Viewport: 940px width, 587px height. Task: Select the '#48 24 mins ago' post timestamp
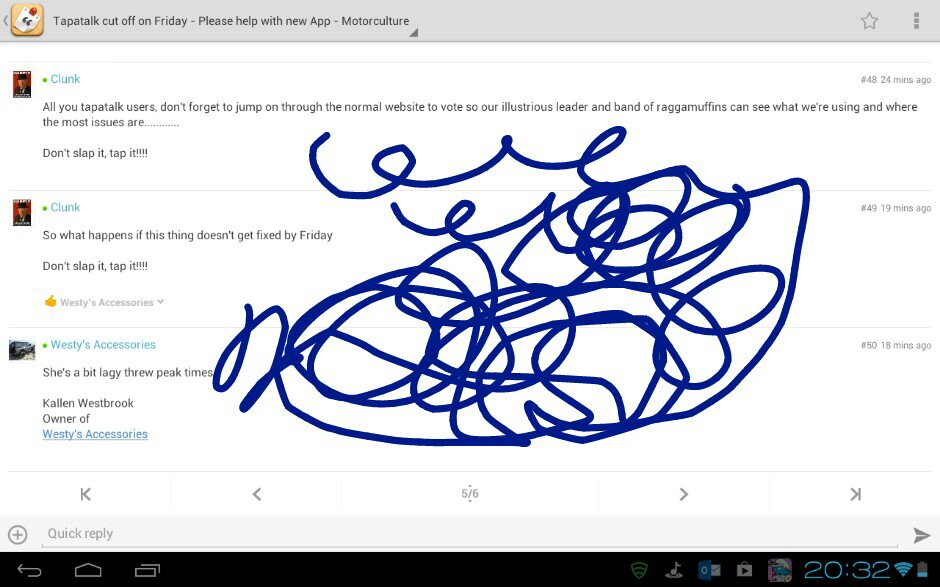point(896,80)
